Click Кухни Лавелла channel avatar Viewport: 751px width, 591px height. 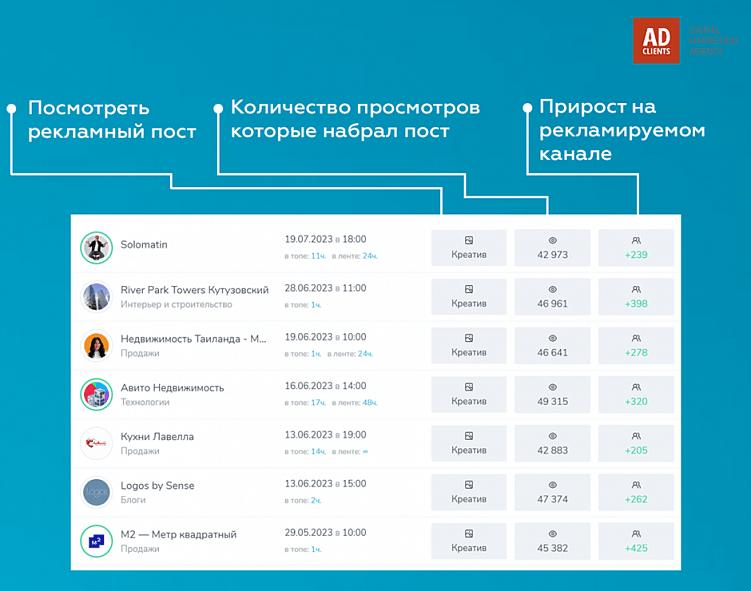tap(96, 443)
